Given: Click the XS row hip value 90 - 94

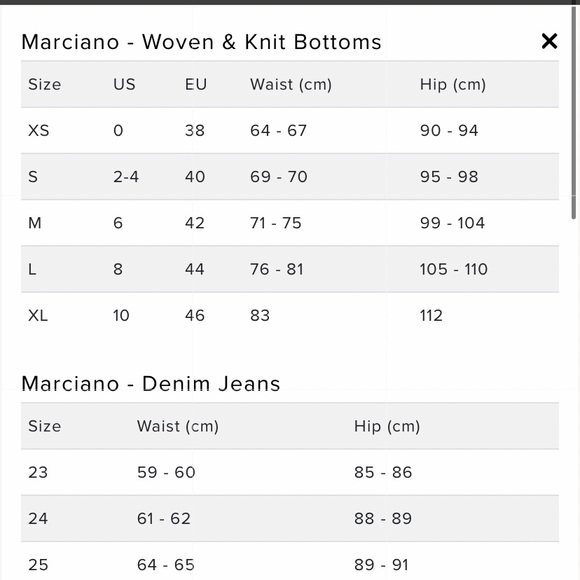Looking at the screenshot, I should 449,131.
